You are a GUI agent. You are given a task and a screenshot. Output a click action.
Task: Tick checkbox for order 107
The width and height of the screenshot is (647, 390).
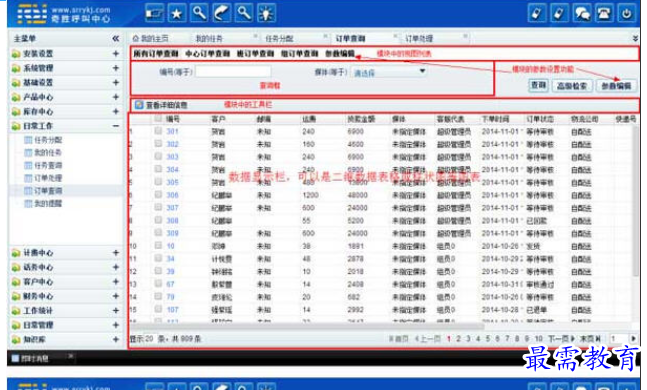158,309
